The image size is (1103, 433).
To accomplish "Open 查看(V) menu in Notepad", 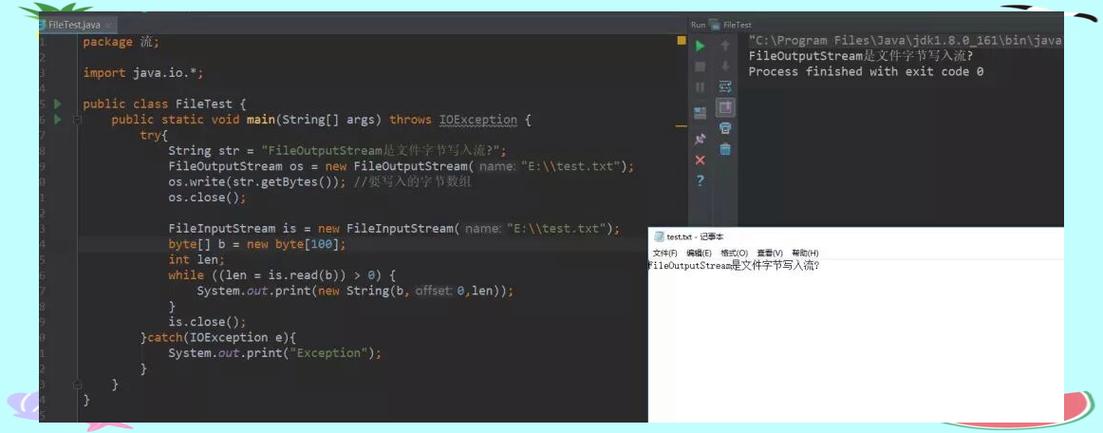I will click(770, 253).
